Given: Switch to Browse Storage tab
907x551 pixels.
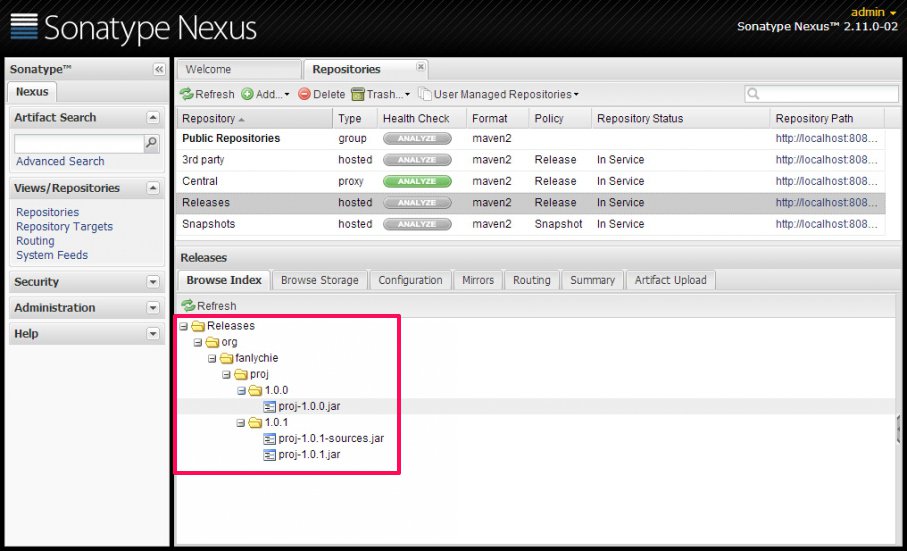Looking at the screenshot, I should (319, 280).
